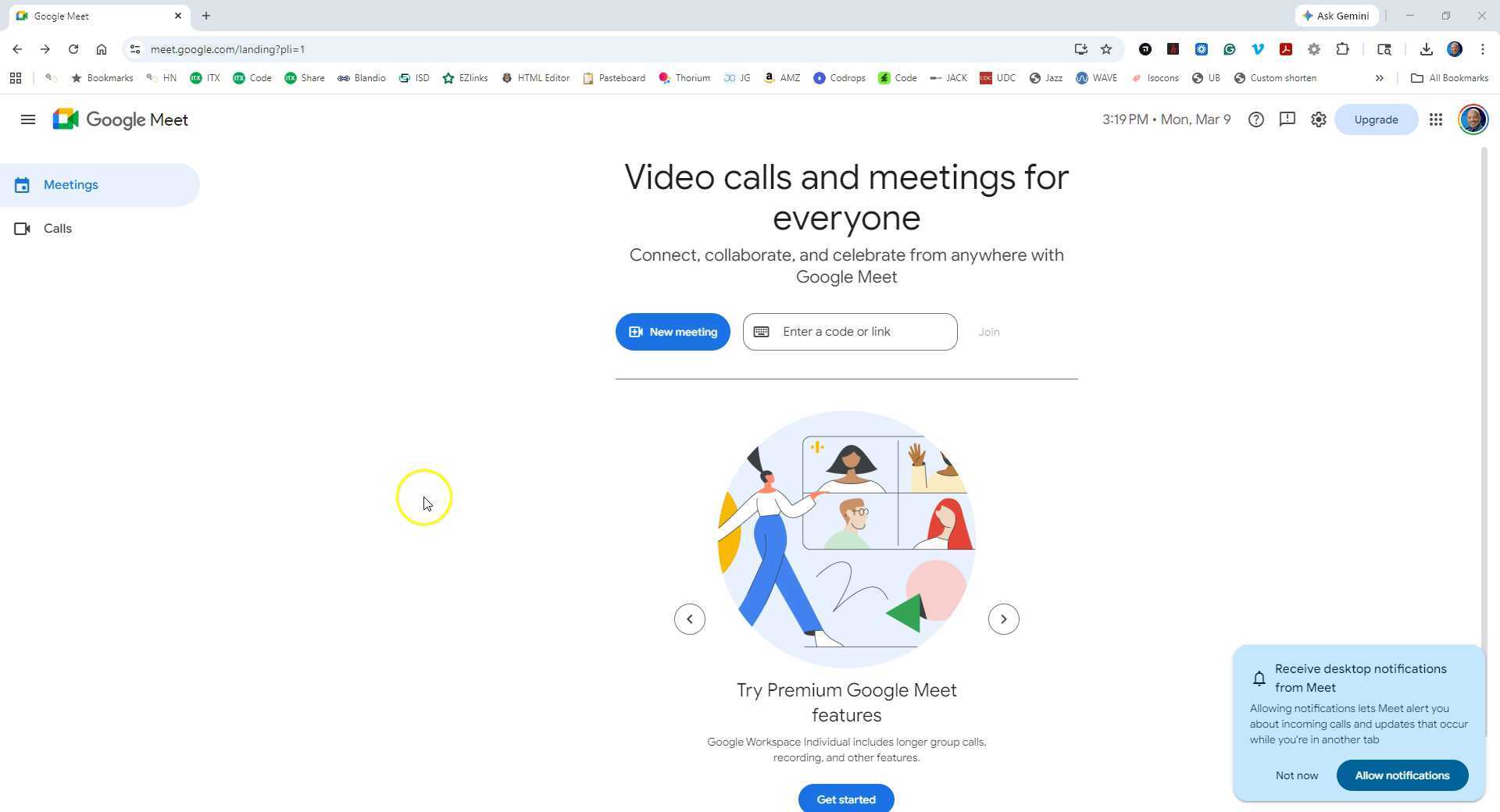
Task: Switch to the Google Meet browser tab
Action: click(98, 16)
